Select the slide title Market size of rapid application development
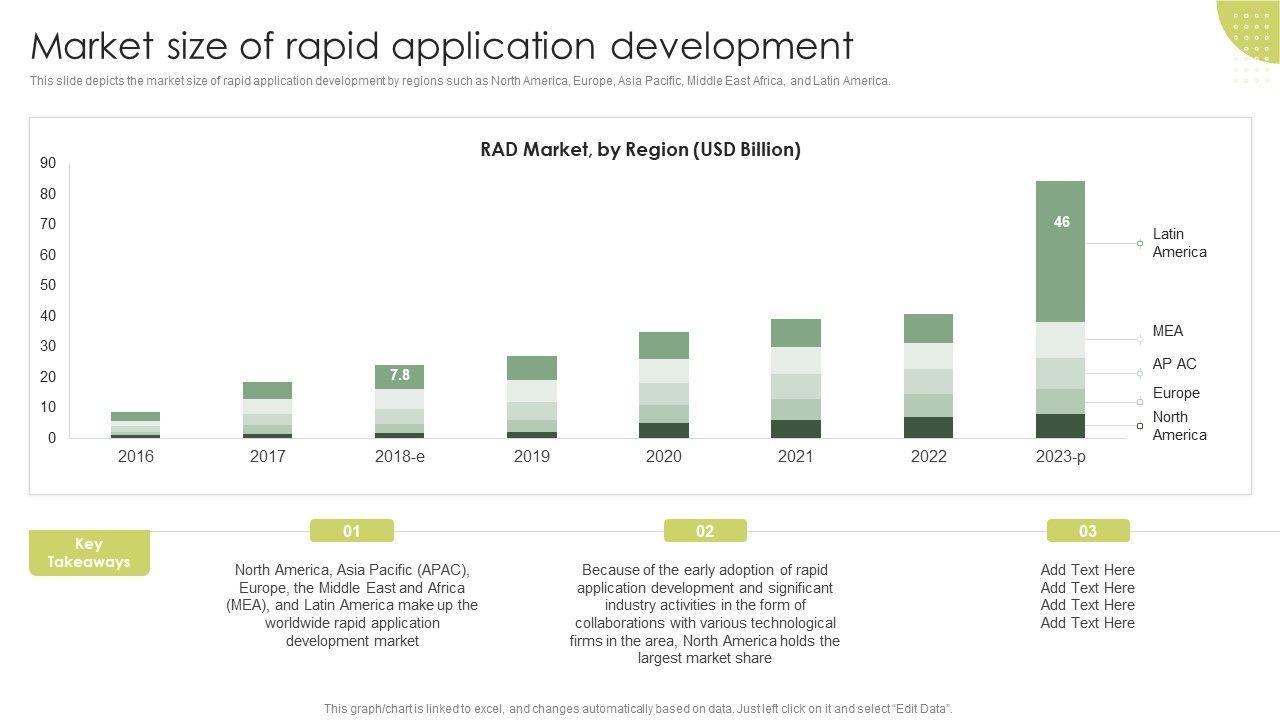The width and height of the screenshot is (1280, 720). (x=442, y=46)
